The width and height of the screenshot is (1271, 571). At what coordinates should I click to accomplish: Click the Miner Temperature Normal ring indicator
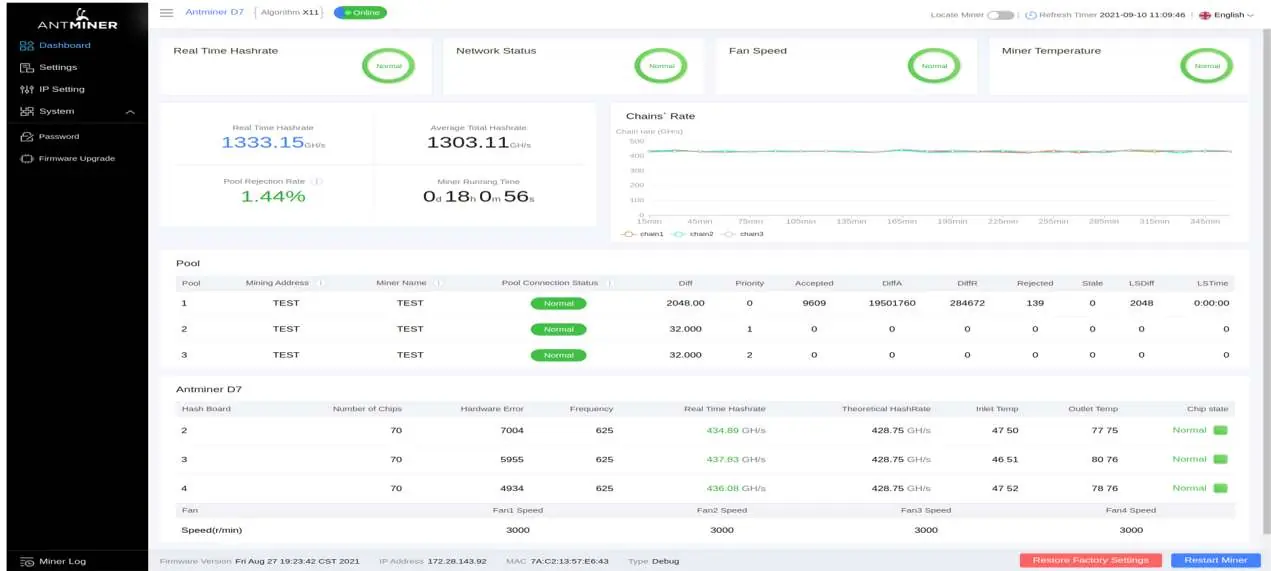point(1207,66)
